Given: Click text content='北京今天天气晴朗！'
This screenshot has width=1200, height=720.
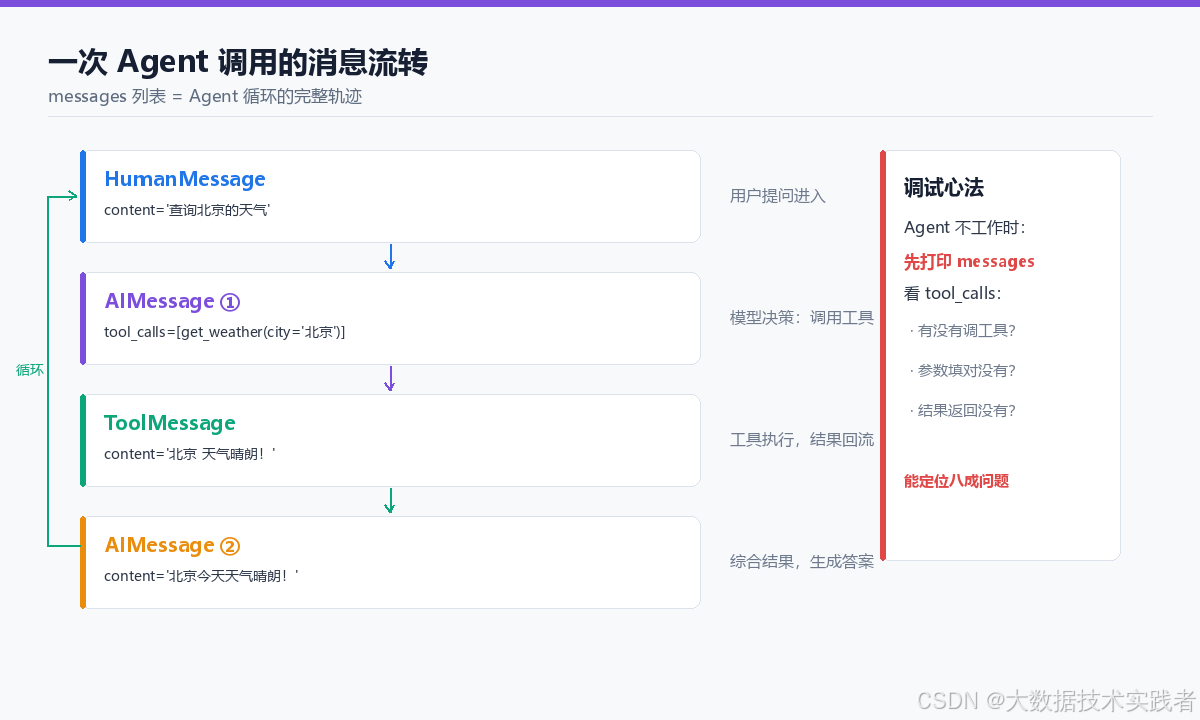Looking at the screenshot, I should [x=201, y=576].
